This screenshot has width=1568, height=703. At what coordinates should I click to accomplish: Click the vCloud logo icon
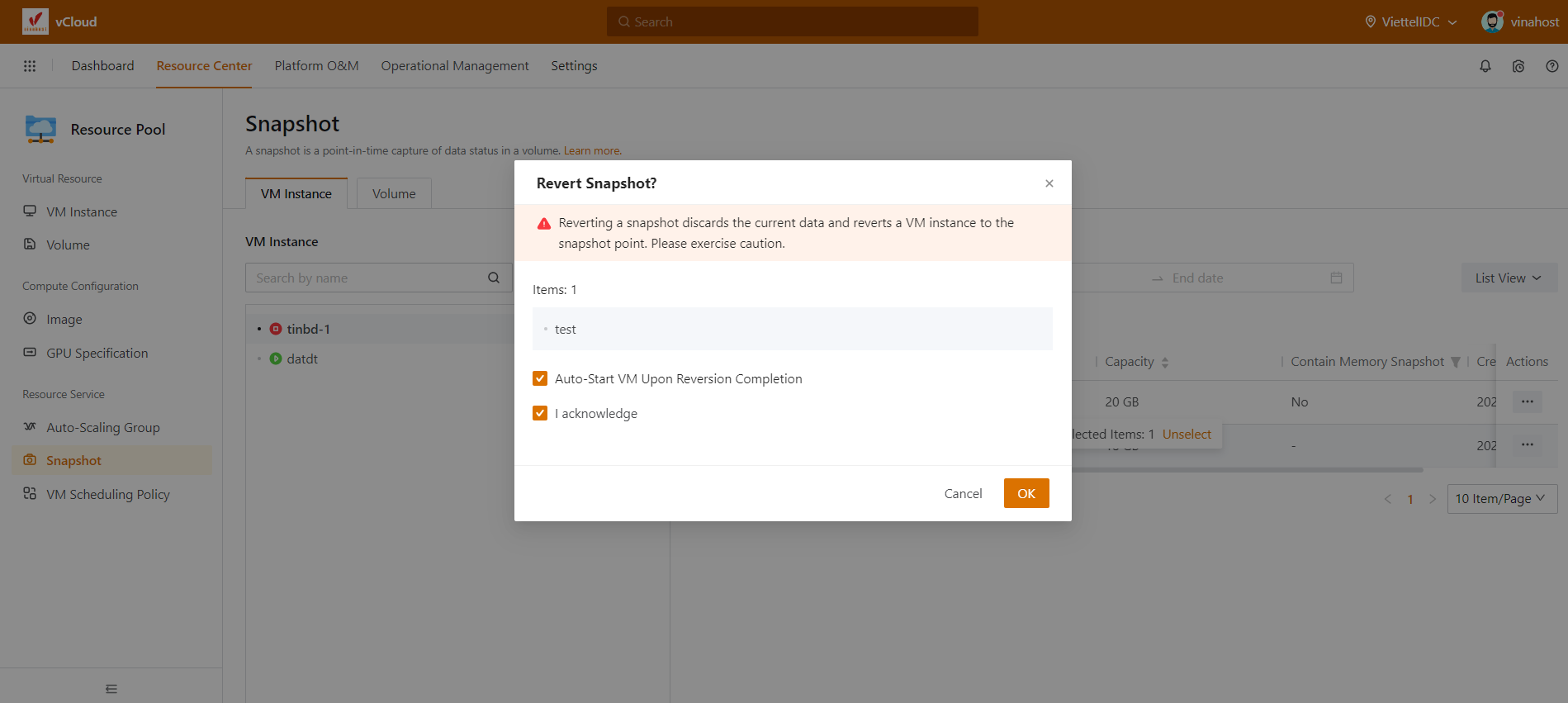point(36,21)
